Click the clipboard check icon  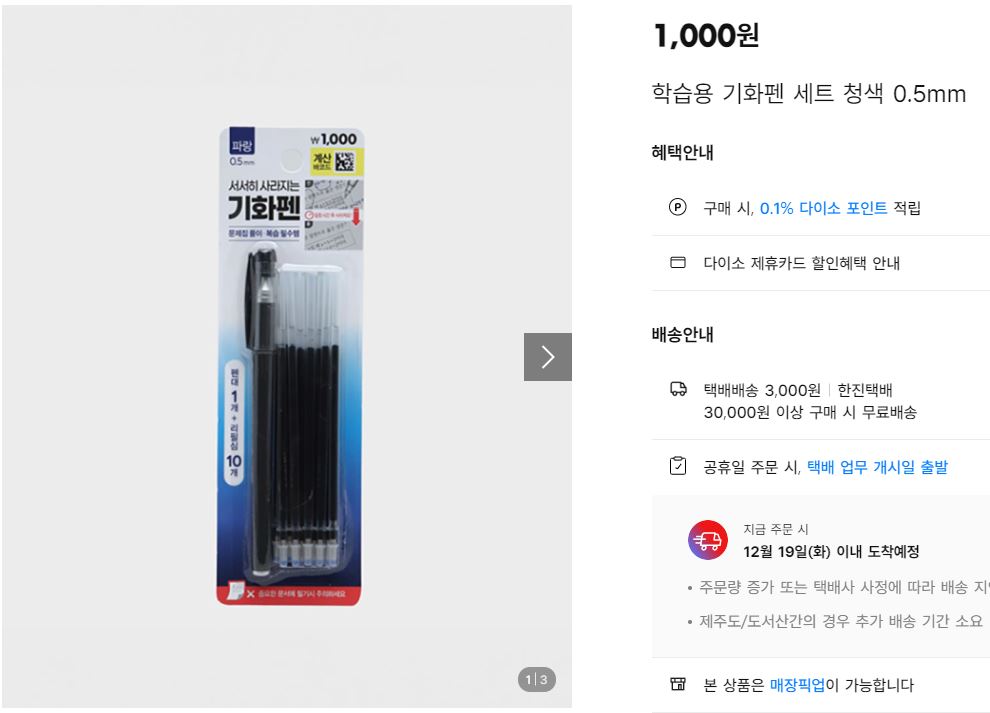tap(677, 466)
